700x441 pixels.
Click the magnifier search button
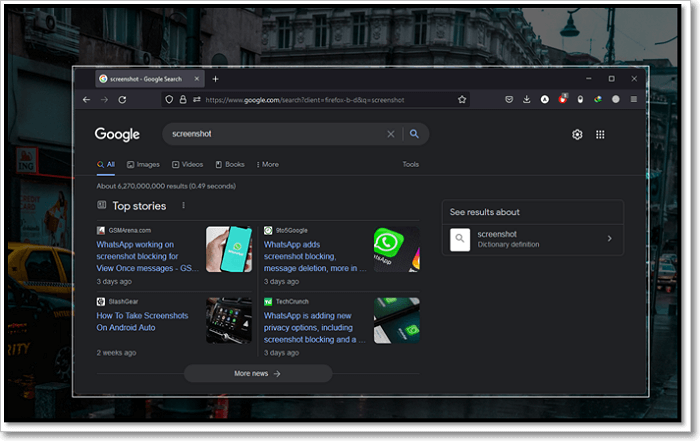[x=414, y=134]
